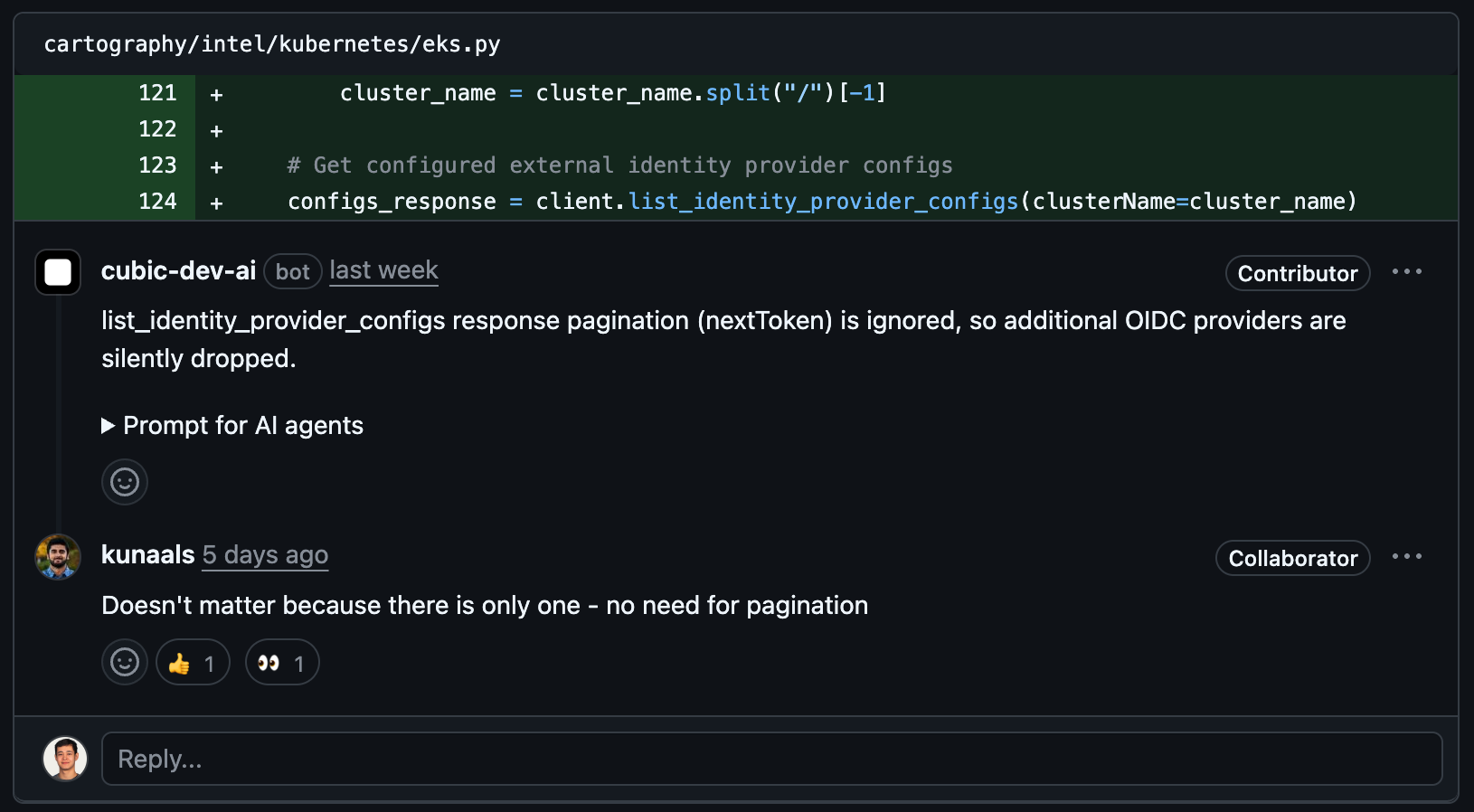Open the '5 days ago' timestamp link
Screen dimensions: 1474x812
coord(265,555)
